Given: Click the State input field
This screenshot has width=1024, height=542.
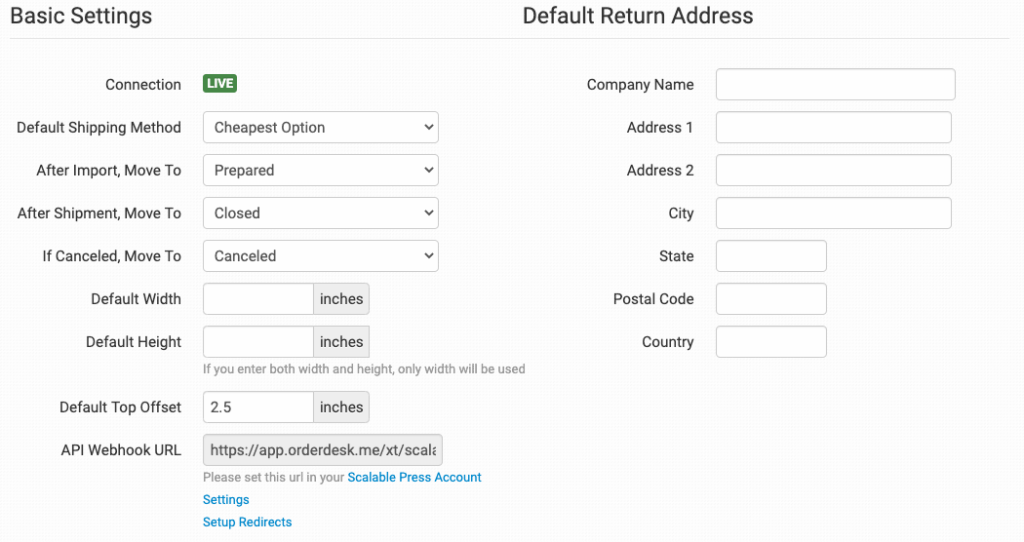Looking at the screenshot, I should 771,256.
